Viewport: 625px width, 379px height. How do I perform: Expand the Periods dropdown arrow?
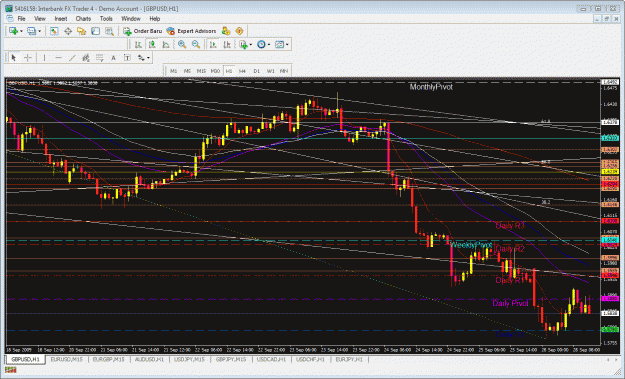pyautogui.click(x=269, y=45)
